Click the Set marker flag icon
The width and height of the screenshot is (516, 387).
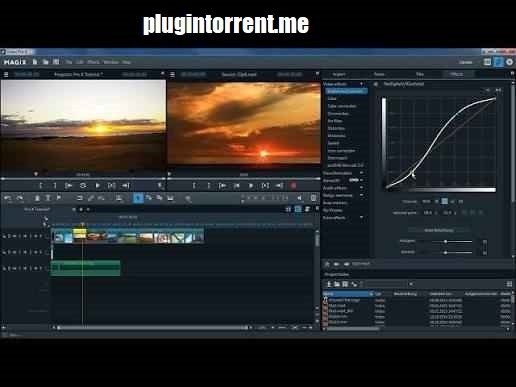59,198
